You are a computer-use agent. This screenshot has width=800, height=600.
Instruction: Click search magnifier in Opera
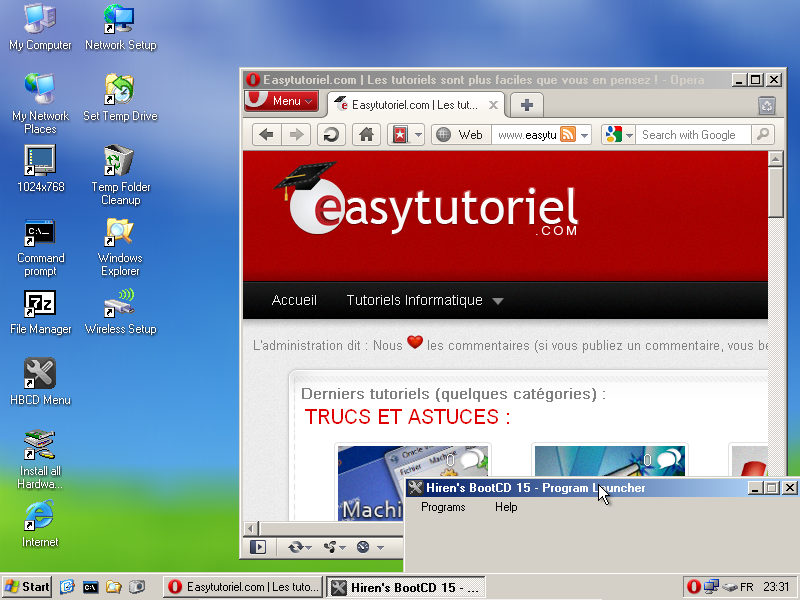pyautogui.click(x=763, y=135)
